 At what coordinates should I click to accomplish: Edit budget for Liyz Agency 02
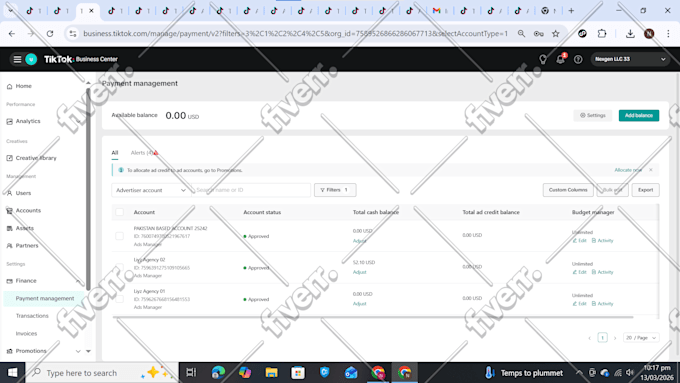coord(579,272)
